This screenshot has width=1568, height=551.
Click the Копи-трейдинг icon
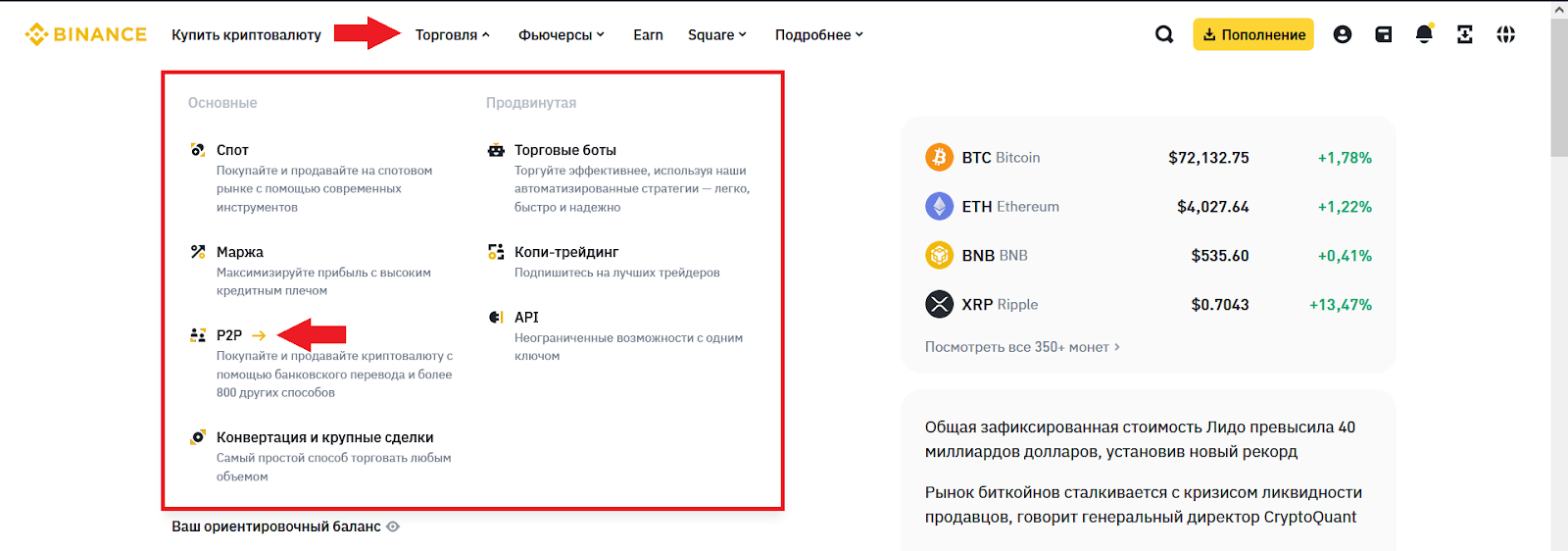coord(496,252)
